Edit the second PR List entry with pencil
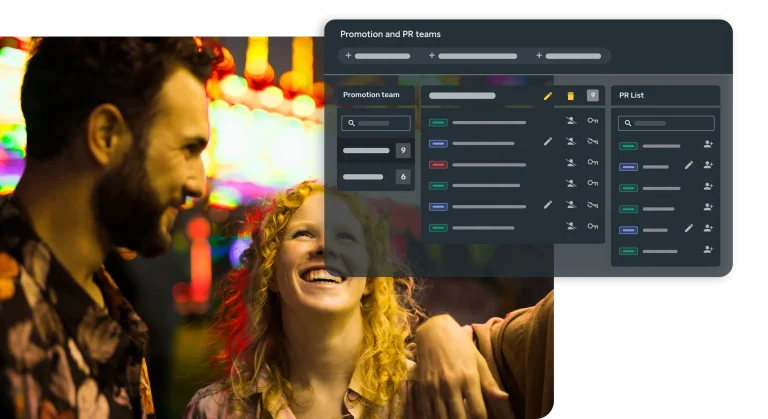The image size is (768, 419). 688,165
